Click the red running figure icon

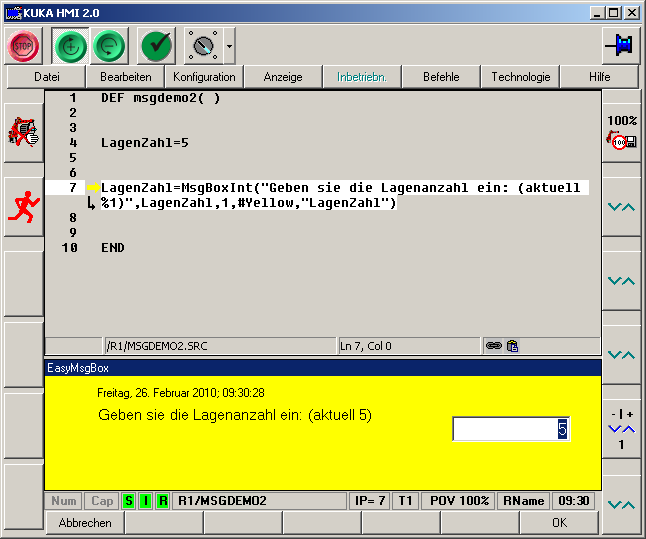click(x=22, y=207)
